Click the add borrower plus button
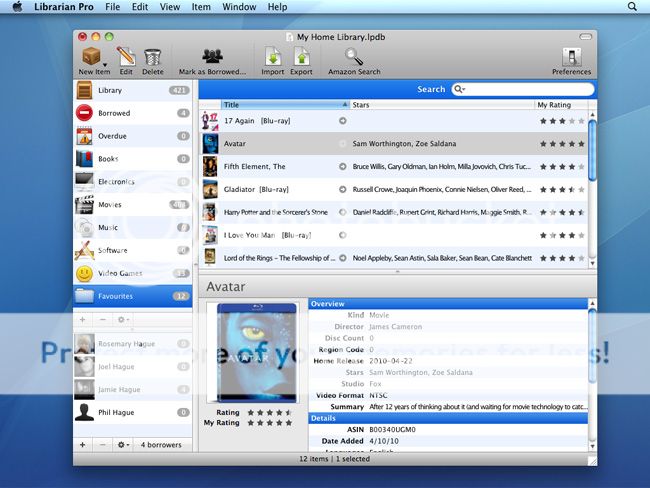The image size is (650, 488). tap(84, 443)
